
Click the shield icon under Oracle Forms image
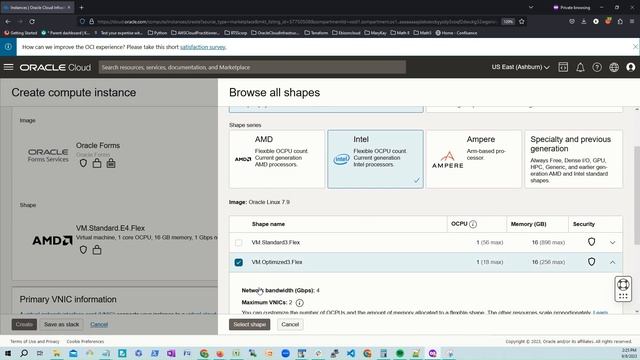click(x=83, y=163)
